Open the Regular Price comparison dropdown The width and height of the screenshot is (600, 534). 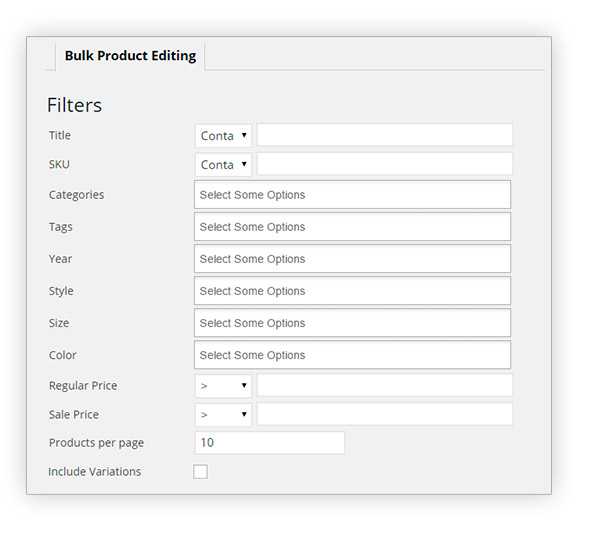coord(223,386)
